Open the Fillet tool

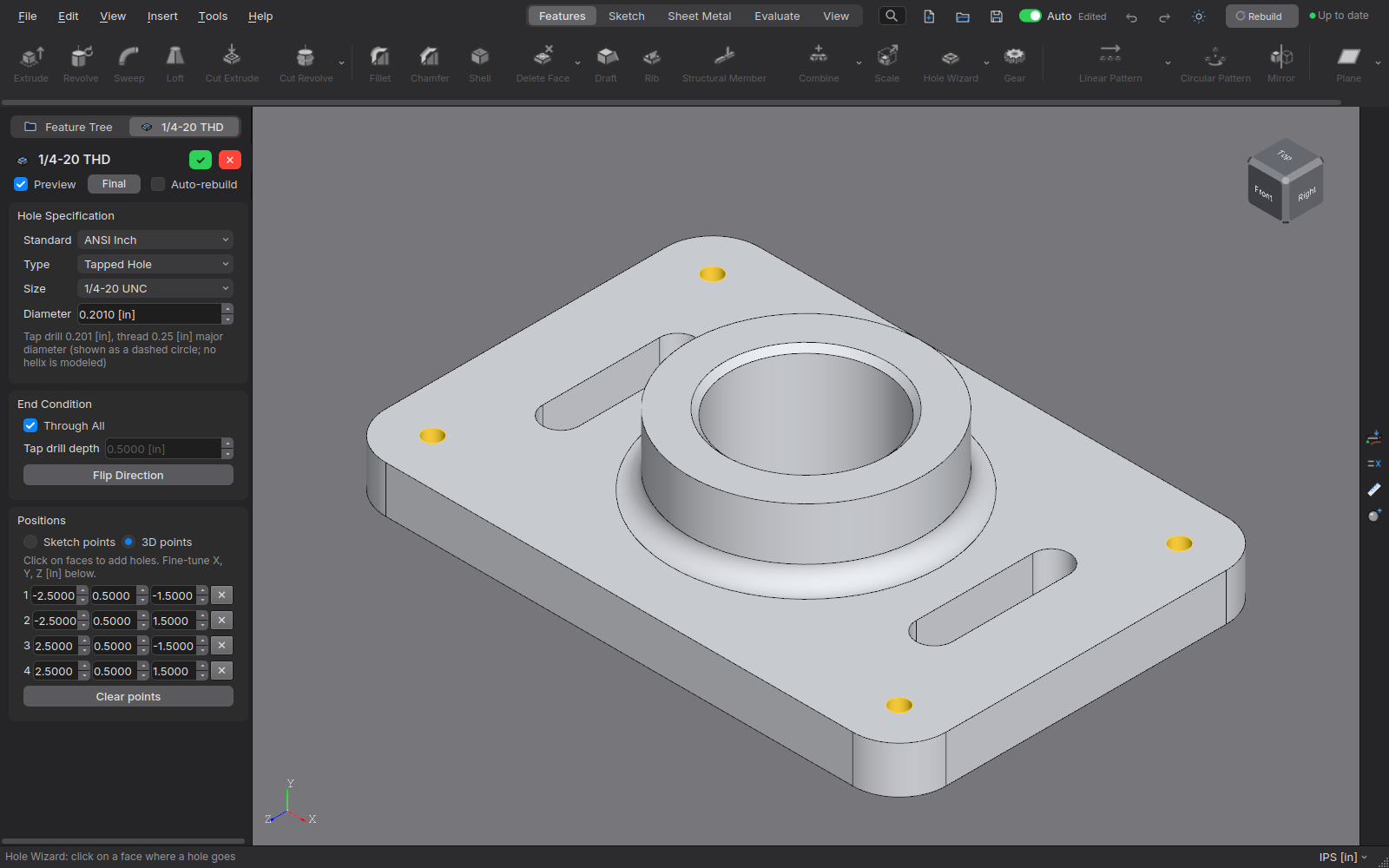(380, 64)
